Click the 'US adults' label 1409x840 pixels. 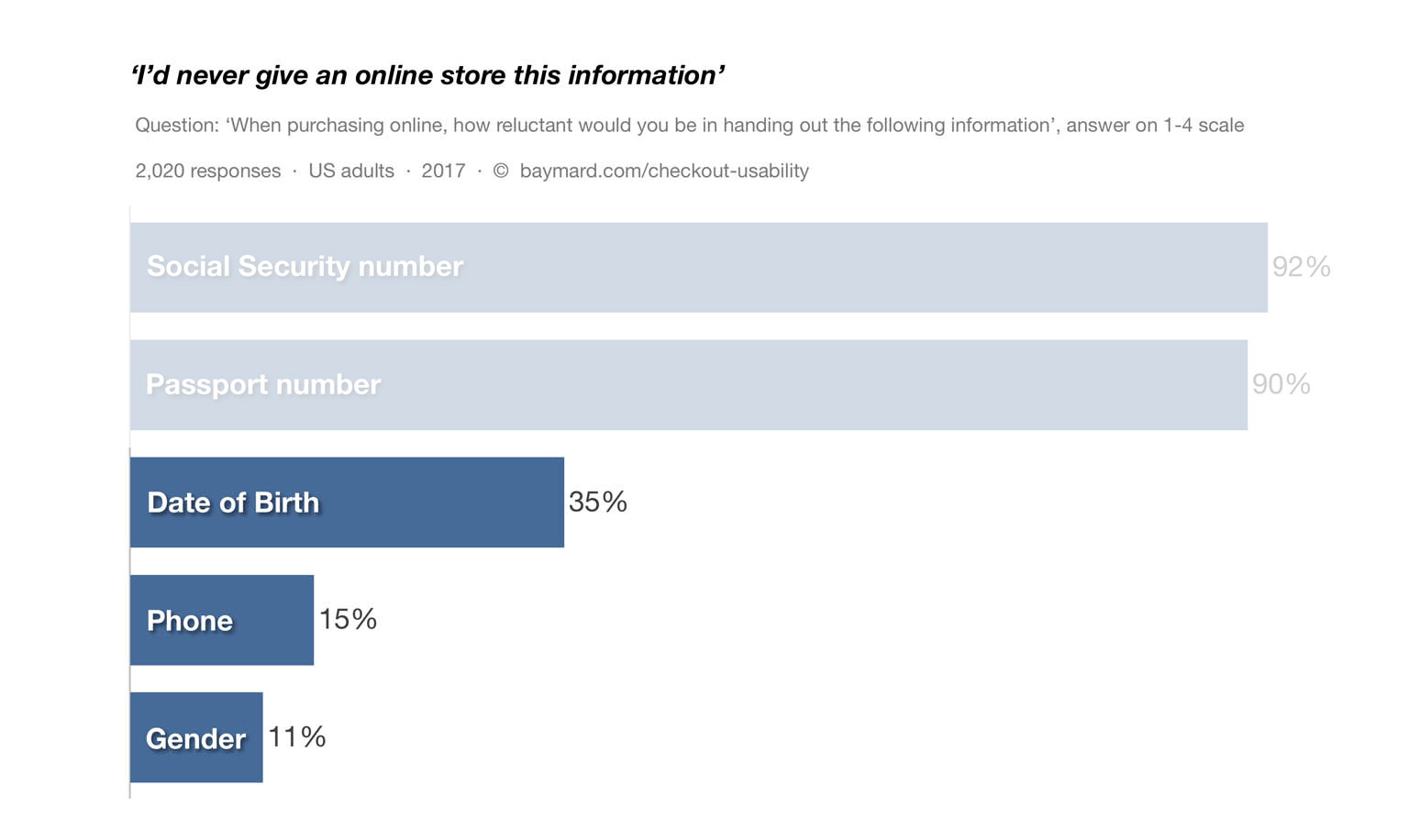point(351,171)
